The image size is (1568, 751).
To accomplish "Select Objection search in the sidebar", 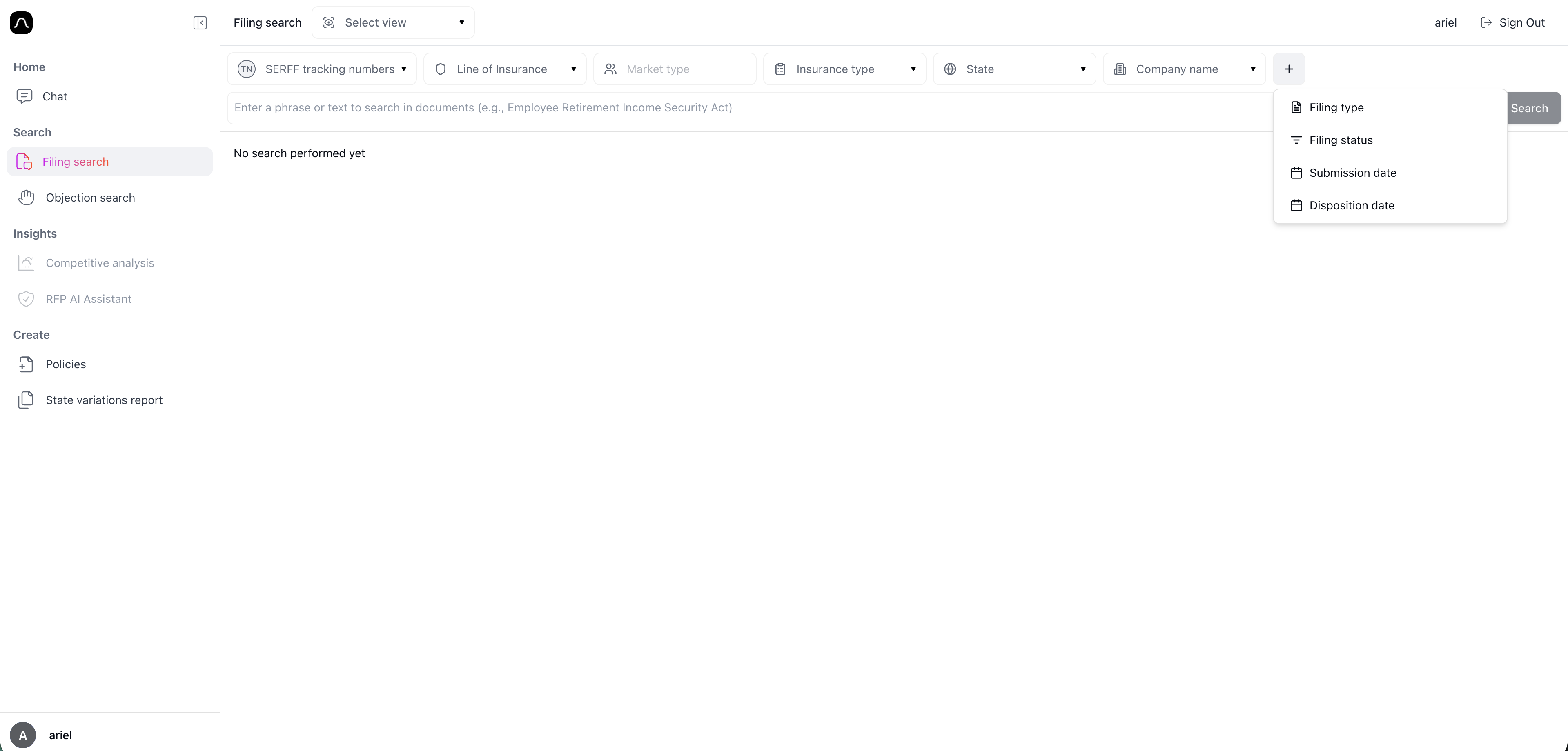I will pos(90,197).
